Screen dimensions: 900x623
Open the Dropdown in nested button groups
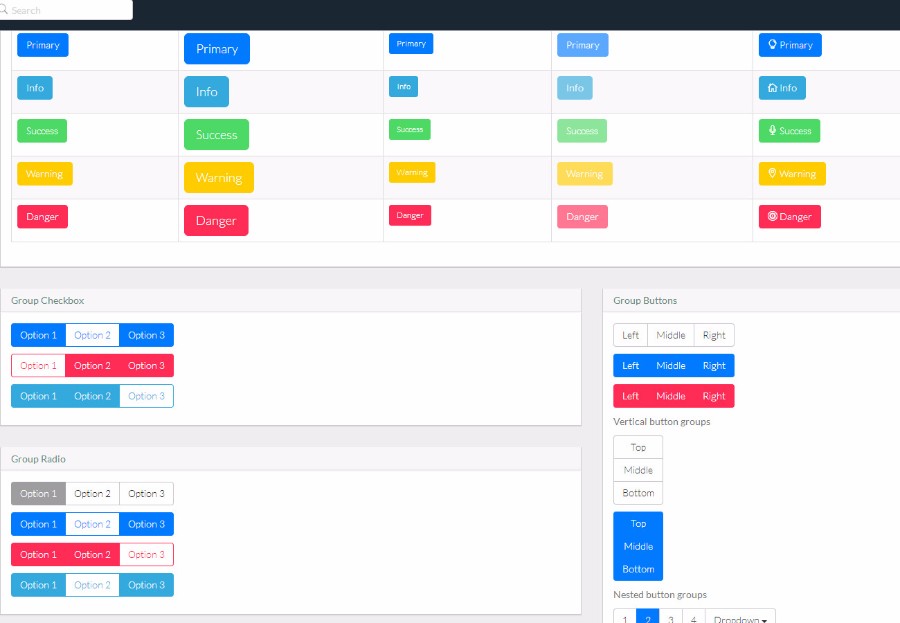[740, 617]
